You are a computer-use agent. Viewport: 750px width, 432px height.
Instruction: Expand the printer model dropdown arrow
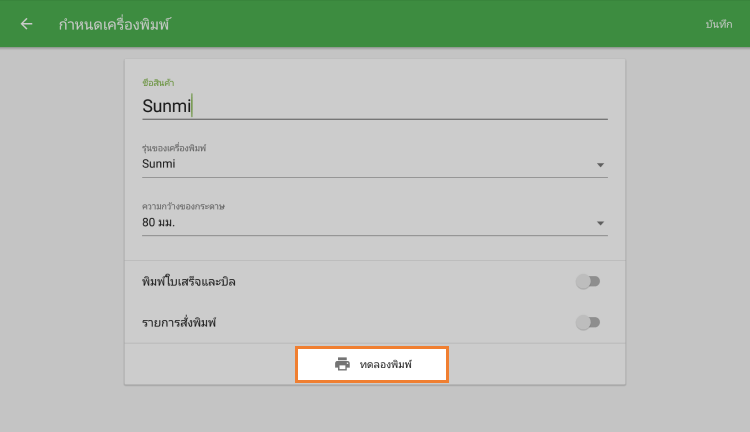click(x=600, y=165)
